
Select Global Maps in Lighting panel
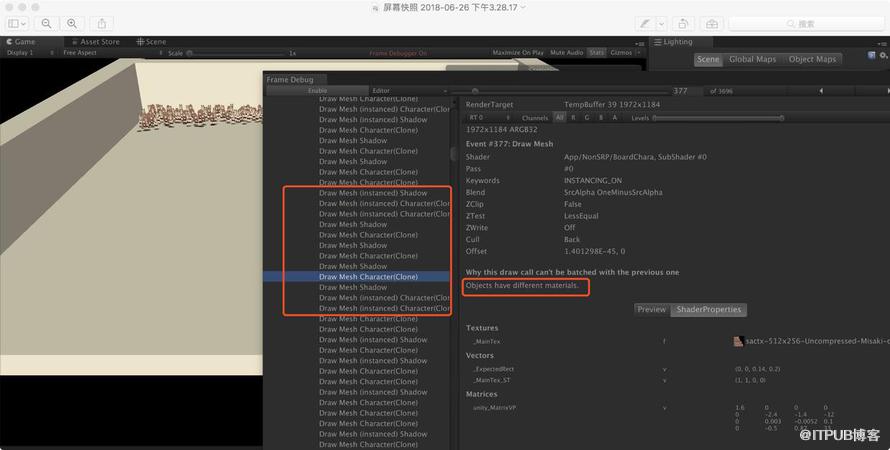752,59
